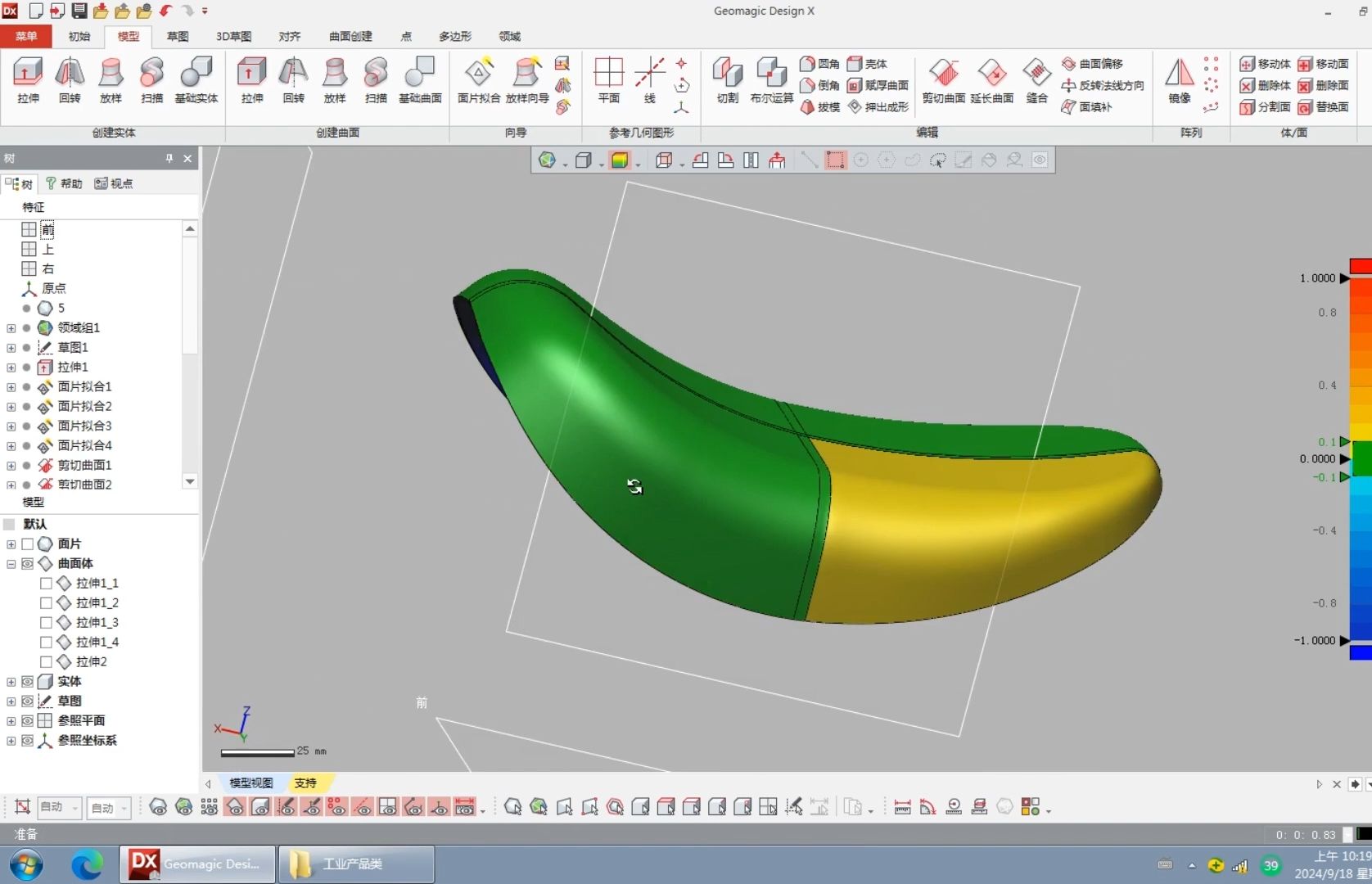Toggle visibility of the 曲面体 group
Image resolution: width=1372 pixels, height=884 pixels.
(x=27, y=564)
